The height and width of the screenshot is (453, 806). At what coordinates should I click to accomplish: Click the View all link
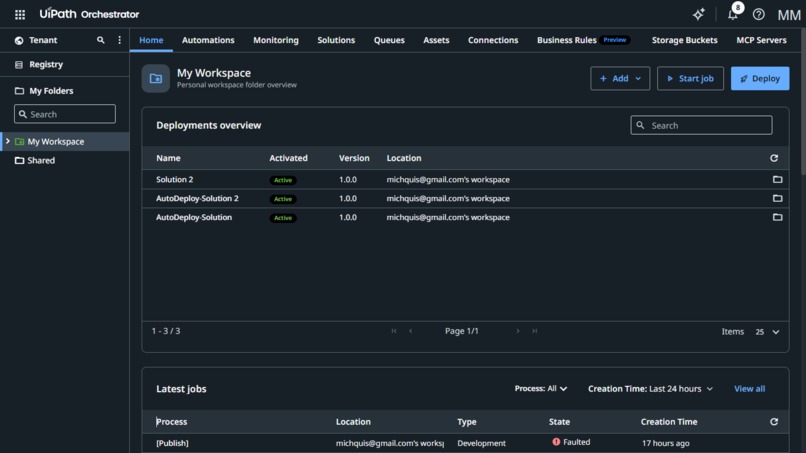point(749,389)
